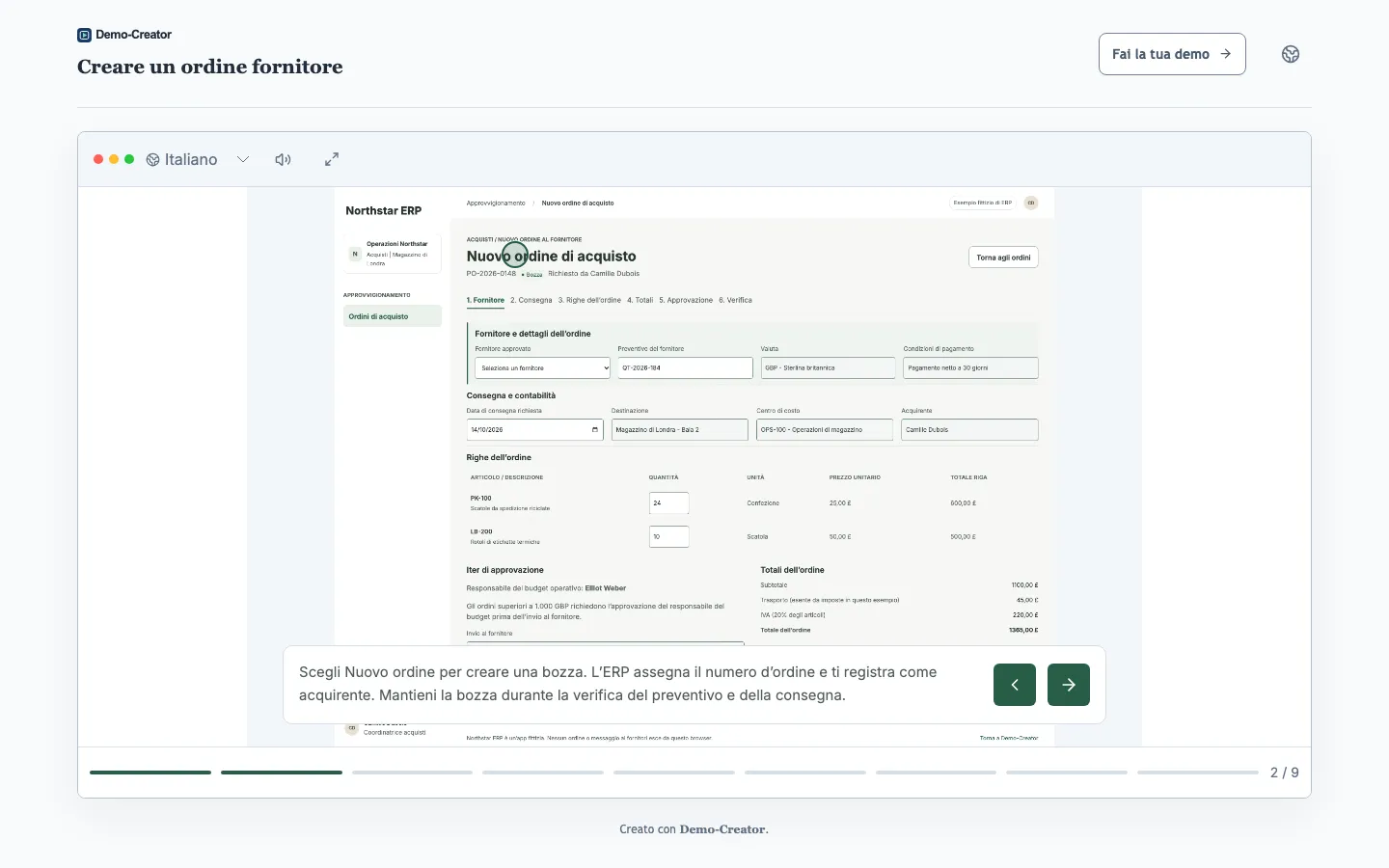
Task: Open the language globe icon at top right
Action: tap(1291, 54)
